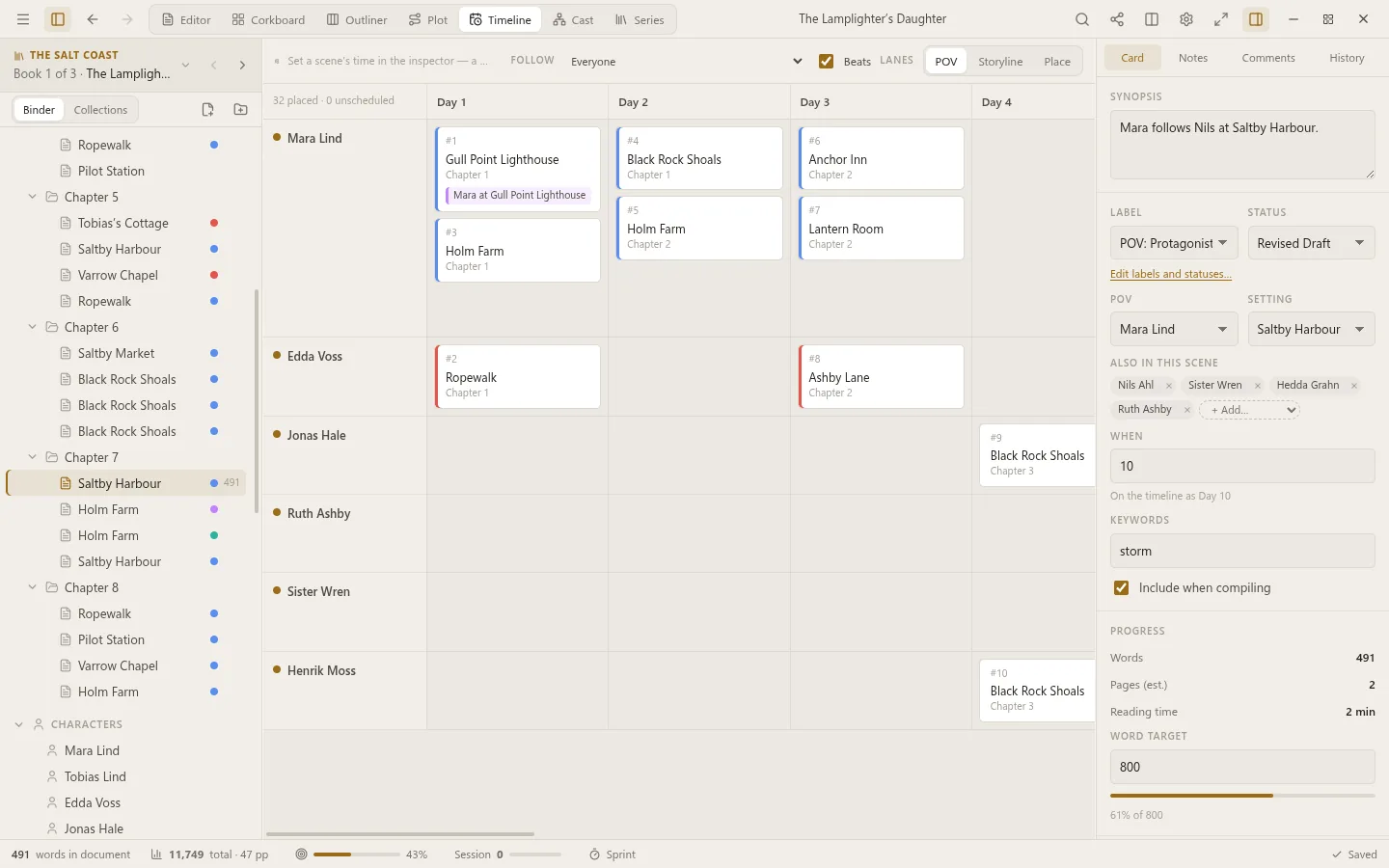1389x868 pixels.
Task: Open the Gull Point Lighthouse scene card
Action: point(518,169)
